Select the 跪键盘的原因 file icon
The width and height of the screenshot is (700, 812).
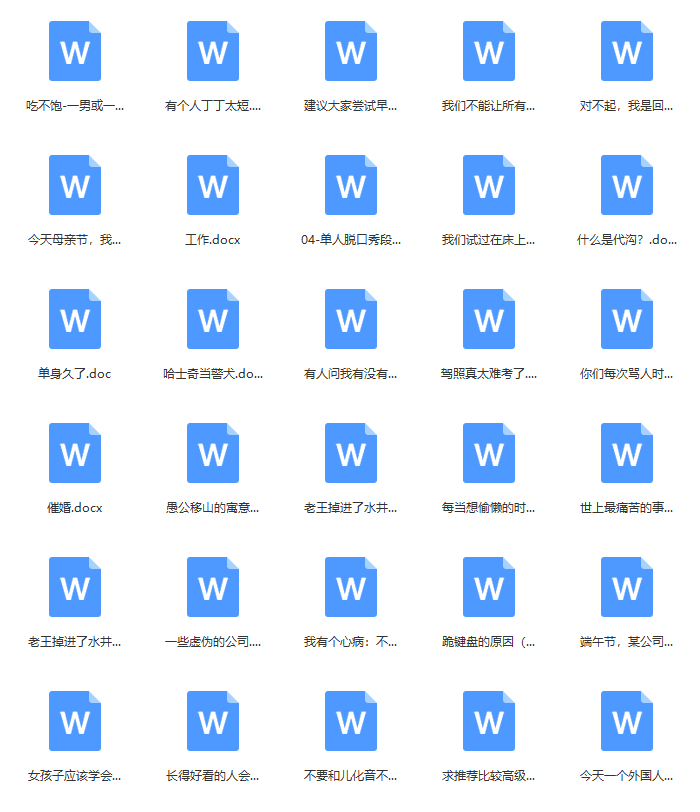click(489, 587)
